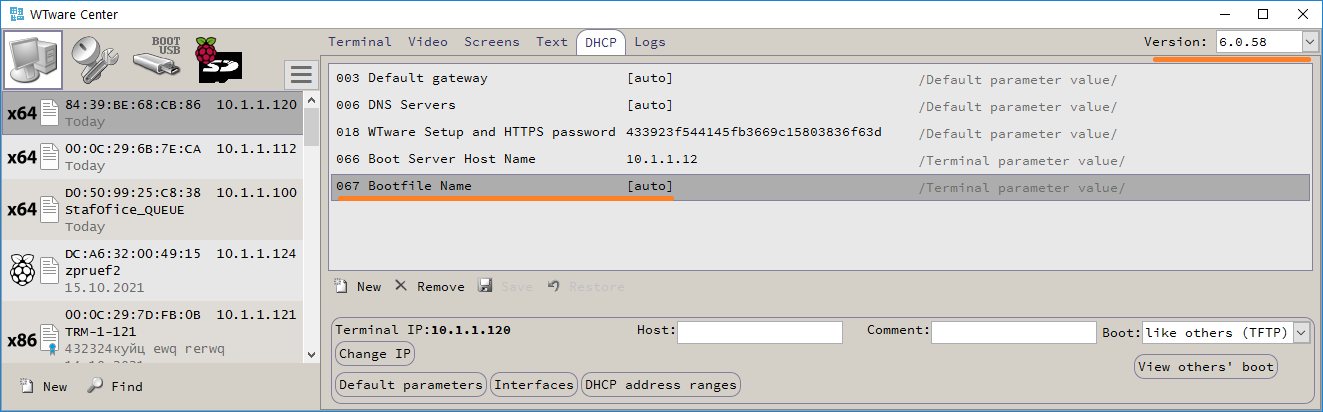Screen dimensions: 1323x412
Task: Open the Screens tab
Action: pyautogui.click(x=491, y=42)
